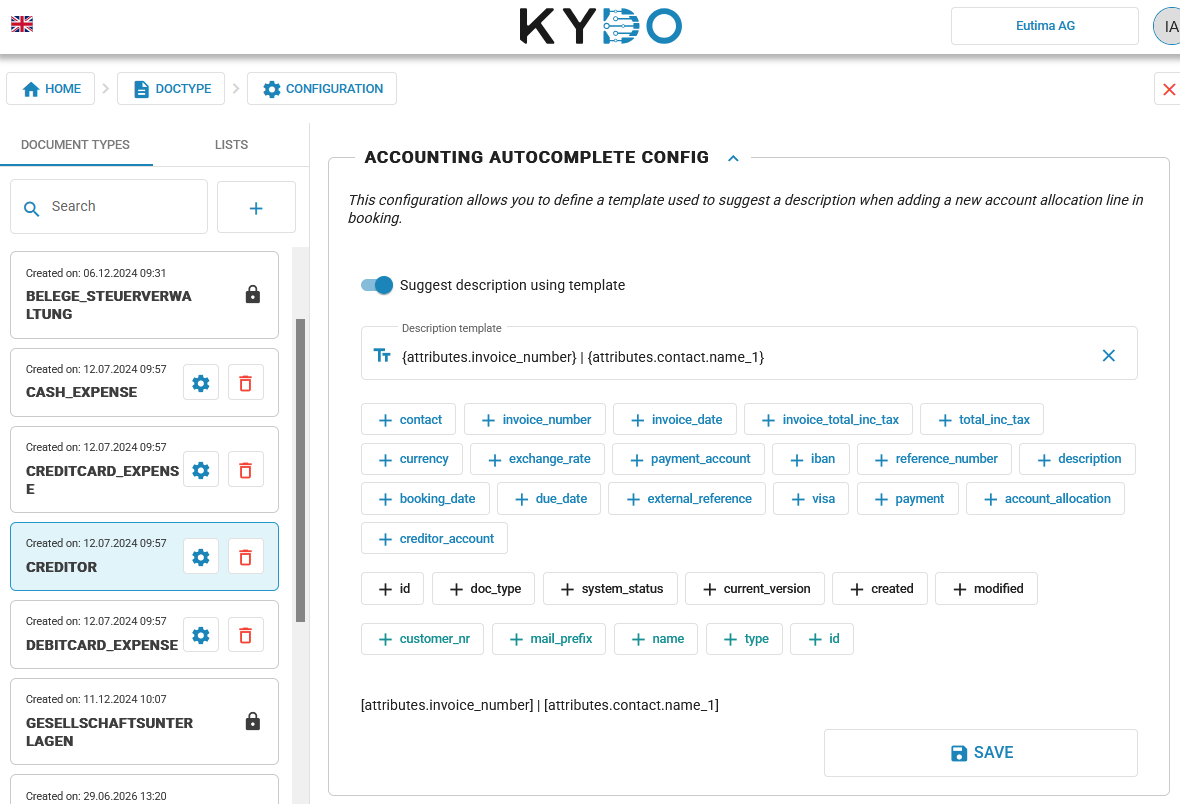Switch to the LISTS tab
1180x804 pixels.
[231, 145]
